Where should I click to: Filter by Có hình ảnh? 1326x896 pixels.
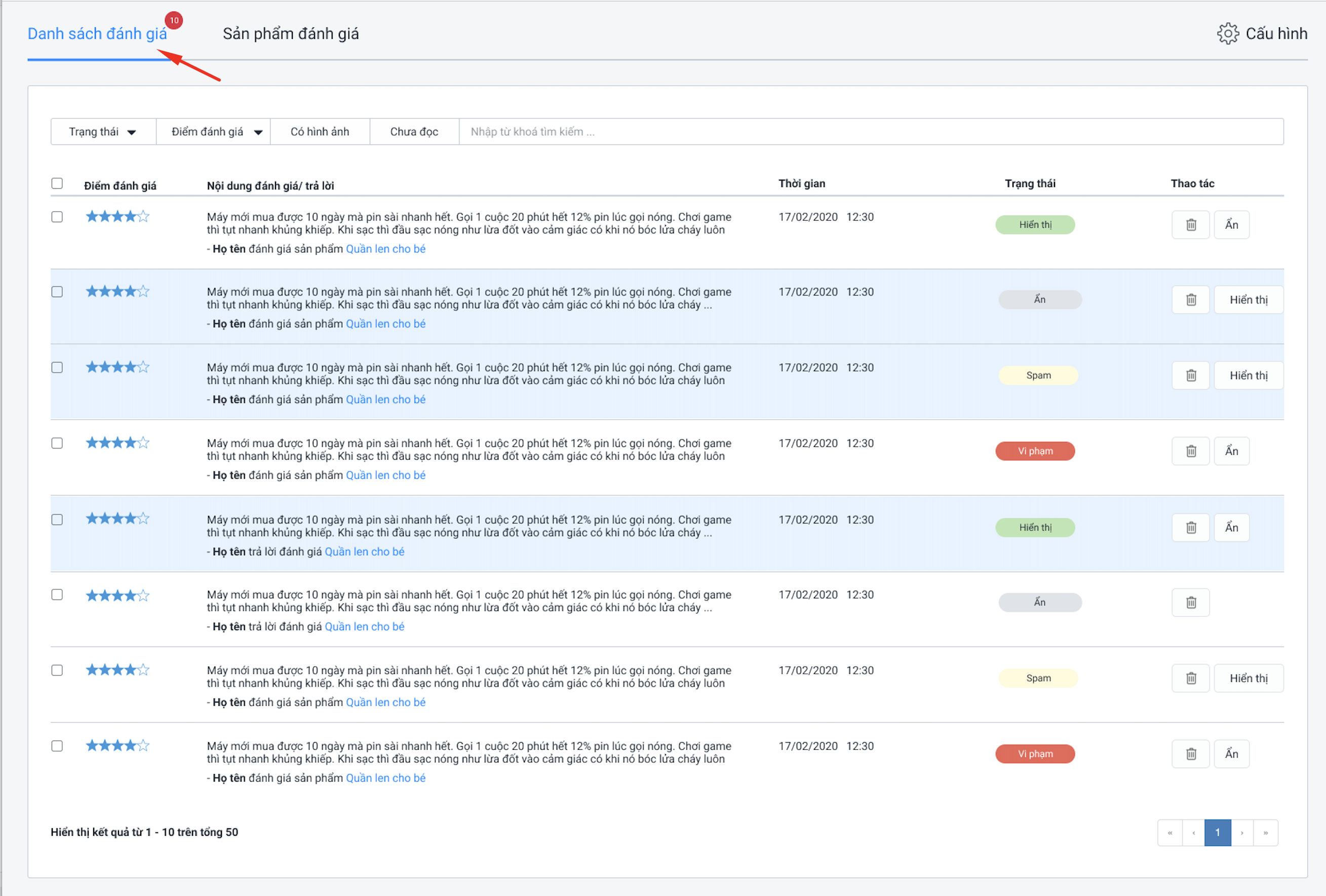tap(320, 132)
